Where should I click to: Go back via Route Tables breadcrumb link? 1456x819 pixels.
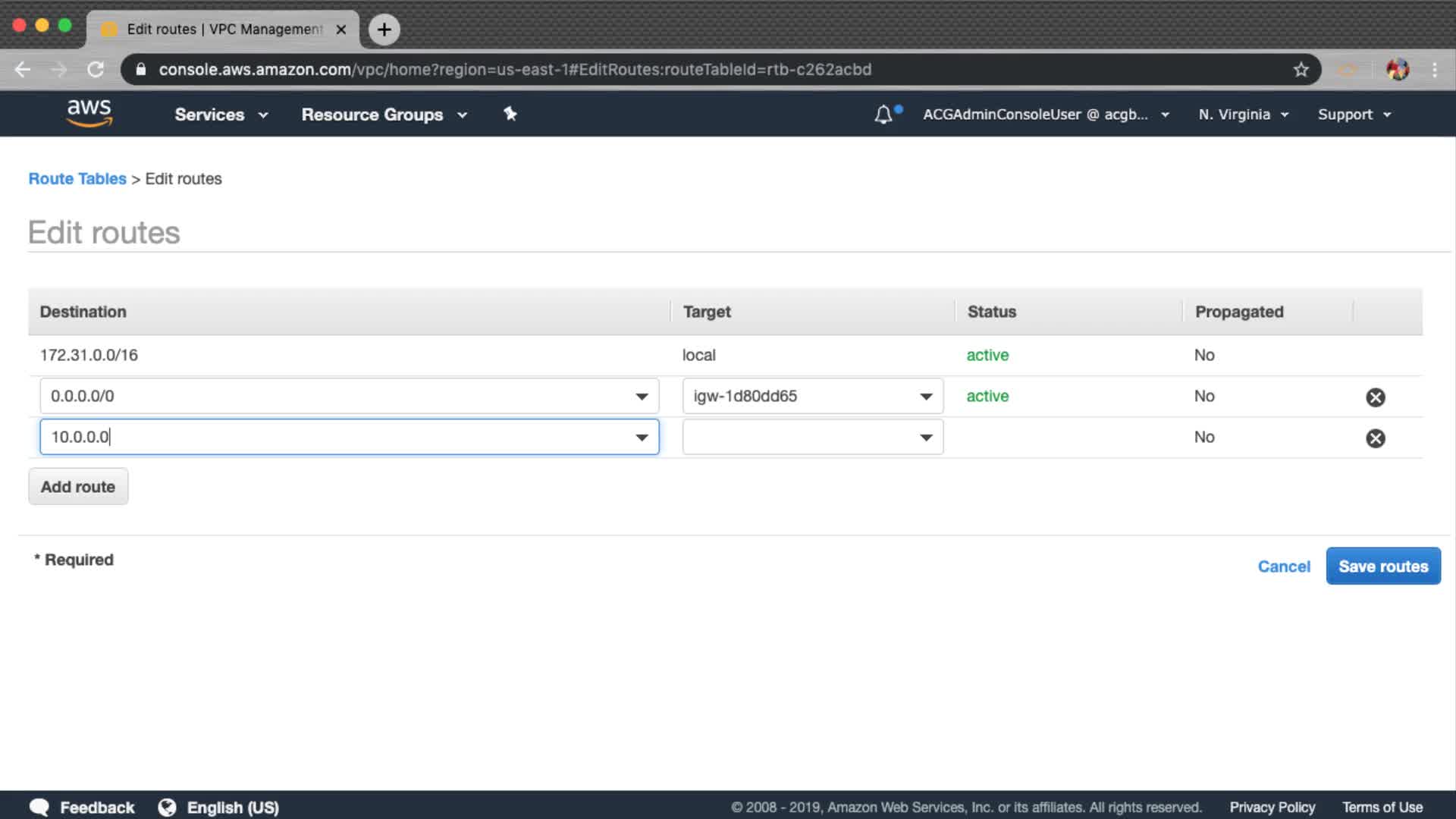[x=77, y=179]
